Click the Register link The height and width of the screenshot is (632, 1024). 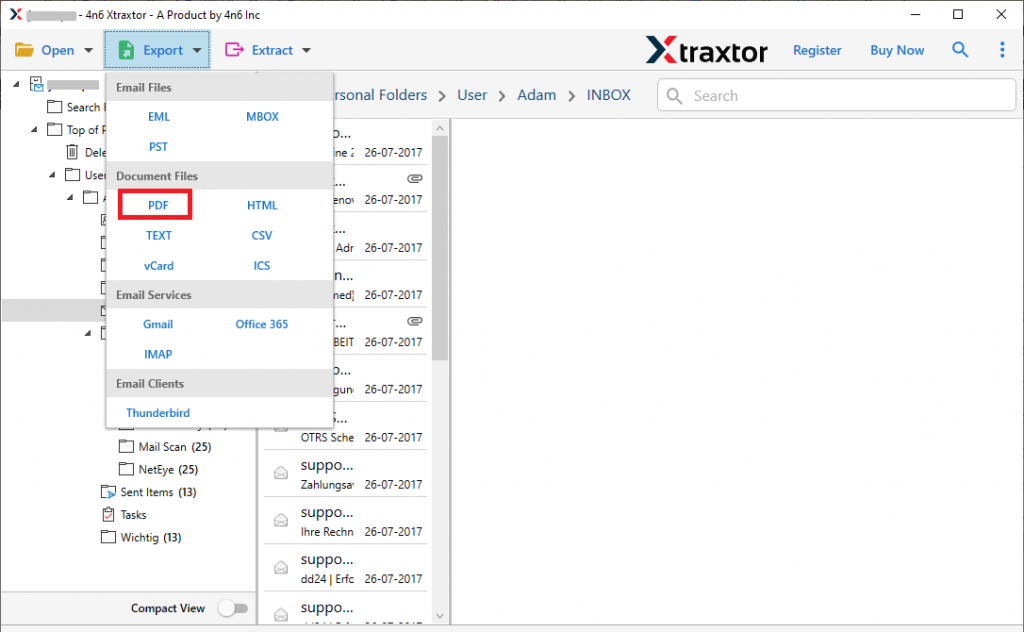(x=817, y=50)
